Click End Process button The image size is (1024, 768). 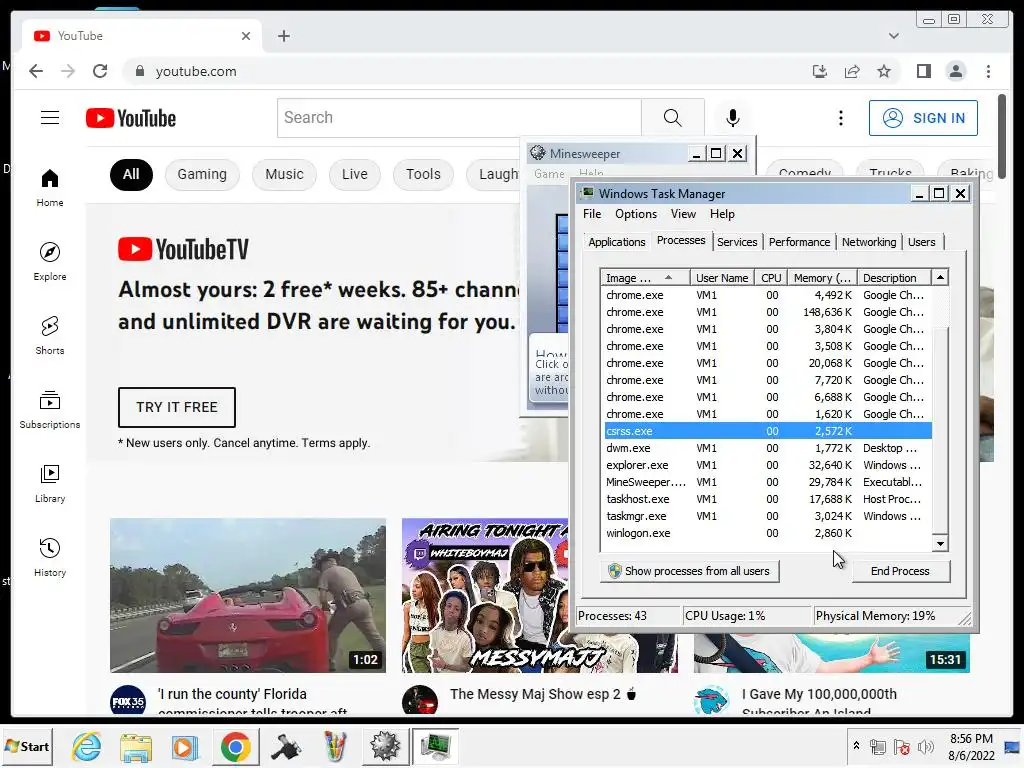point(900,571)
